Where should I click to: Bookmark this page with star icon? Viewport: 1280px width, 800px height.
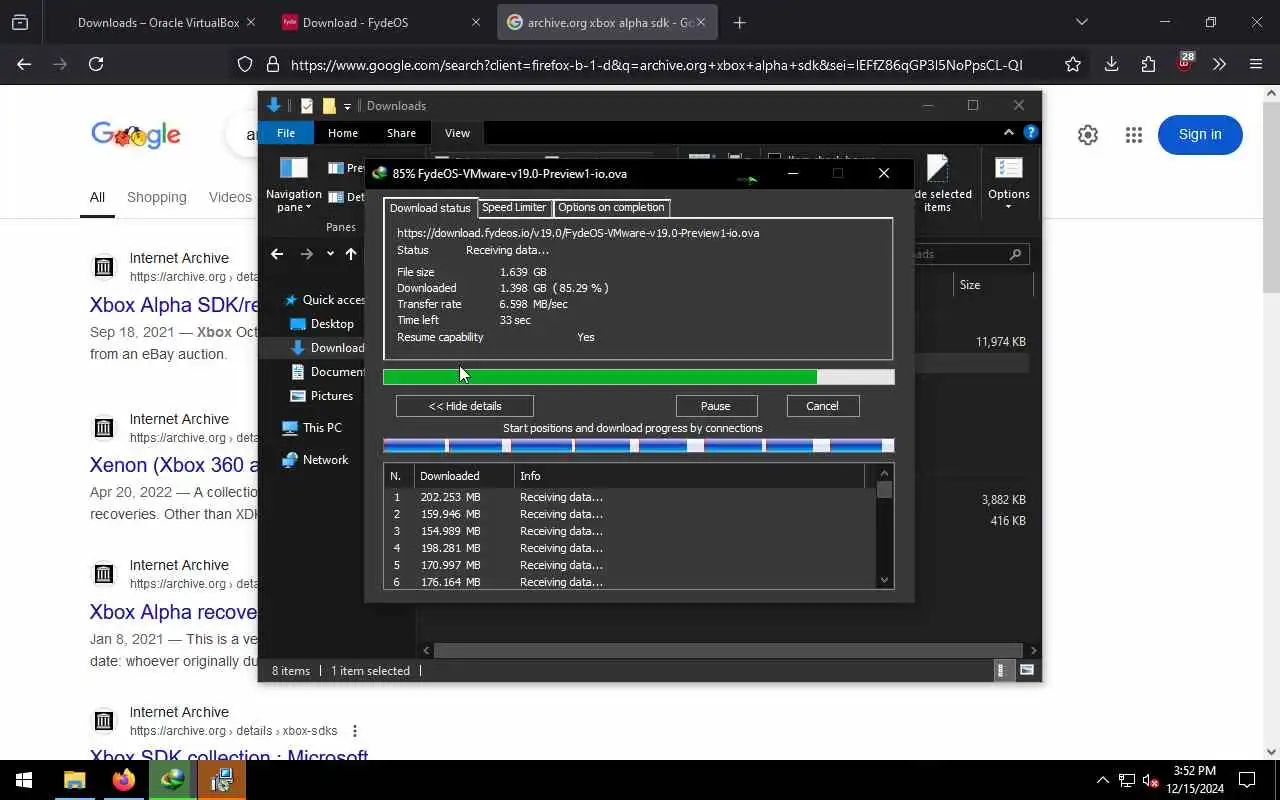(1073, 64)
